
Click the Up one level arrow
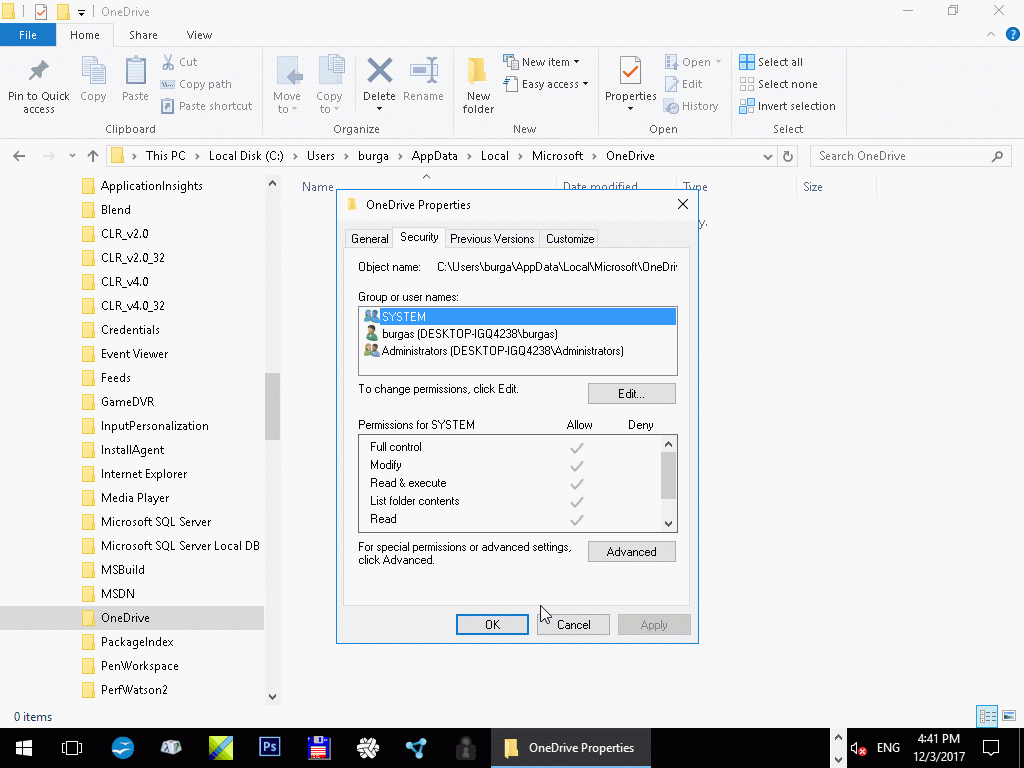click(x=93, y=156)
